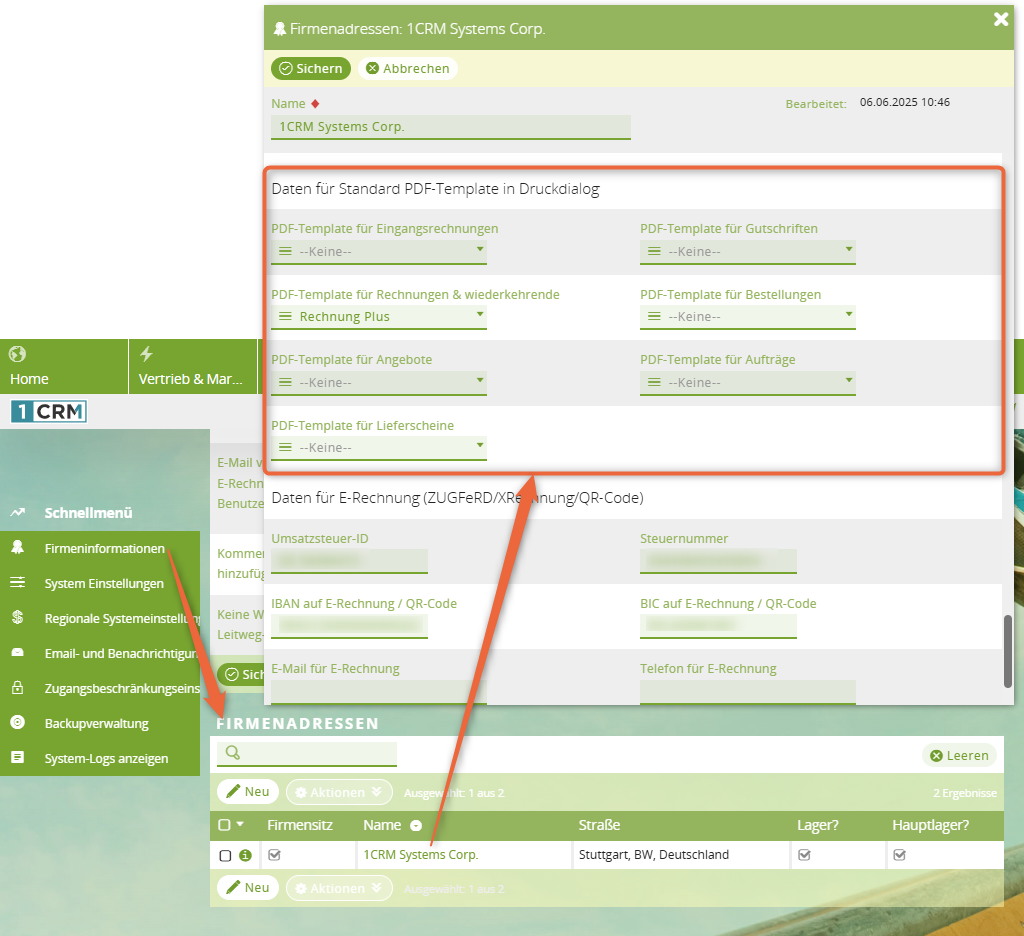
Task: Click the Telefon für E-Rechnung field
Action: point(748,692)
